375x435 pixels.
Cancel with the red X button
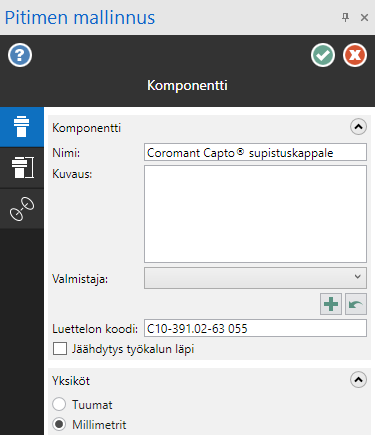355,55
